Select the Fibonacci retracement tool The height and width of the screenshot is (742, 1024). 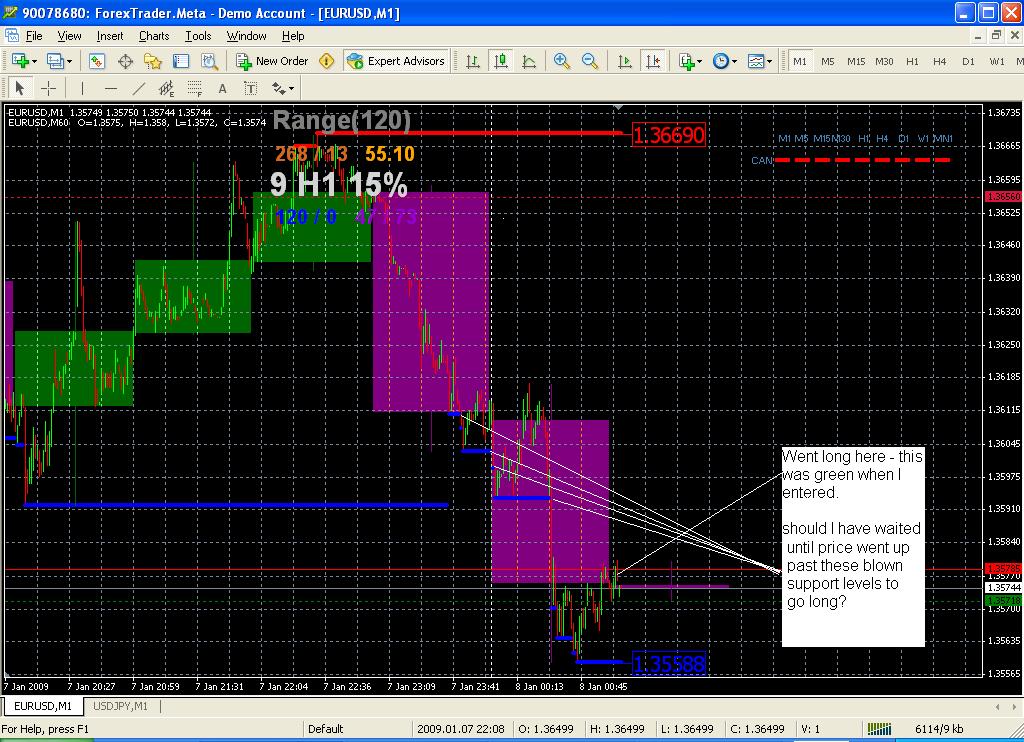click(195, 88)
